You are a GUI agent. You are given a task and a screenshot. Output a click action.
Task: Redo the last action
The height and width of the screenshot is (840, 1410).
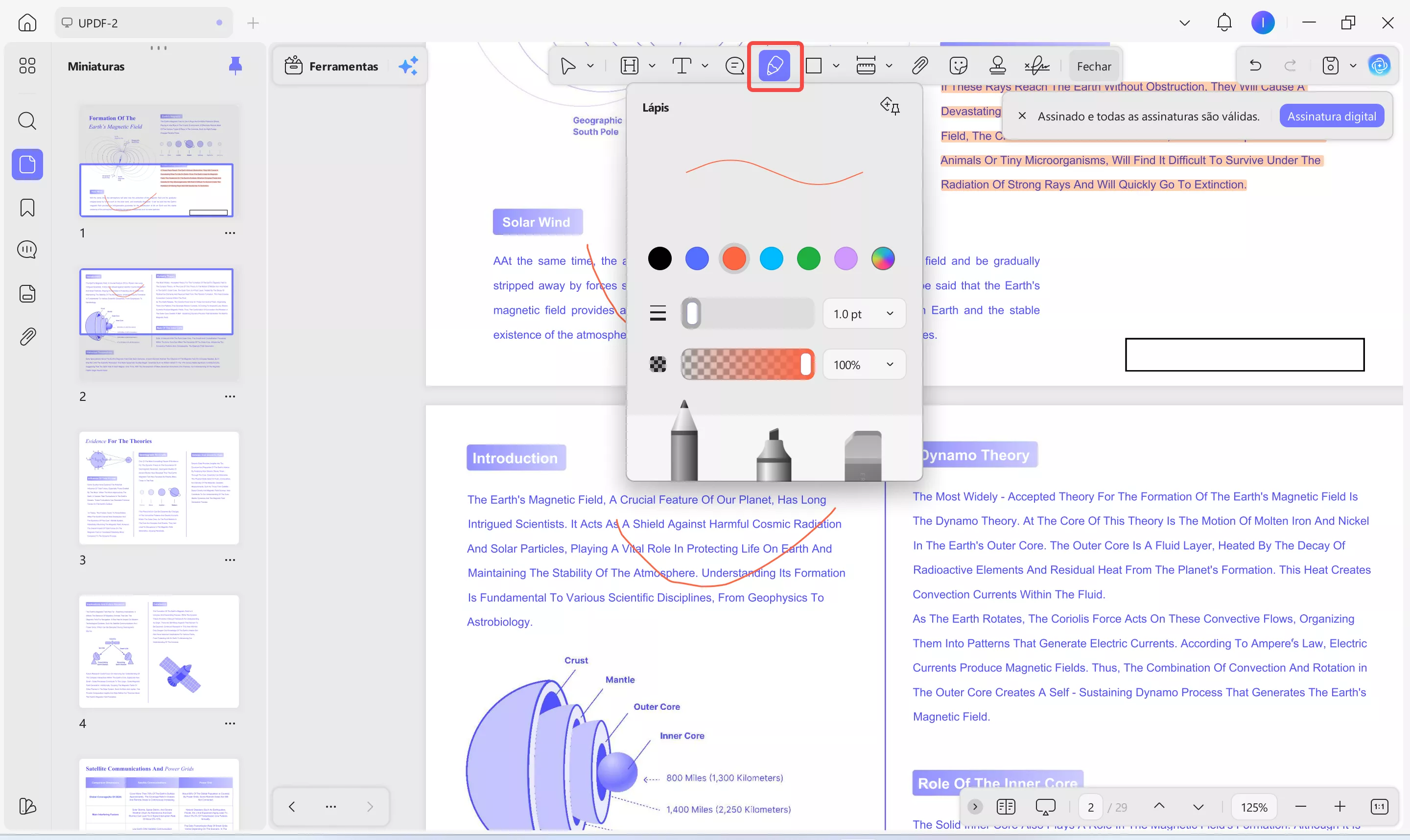(1290, 66)
